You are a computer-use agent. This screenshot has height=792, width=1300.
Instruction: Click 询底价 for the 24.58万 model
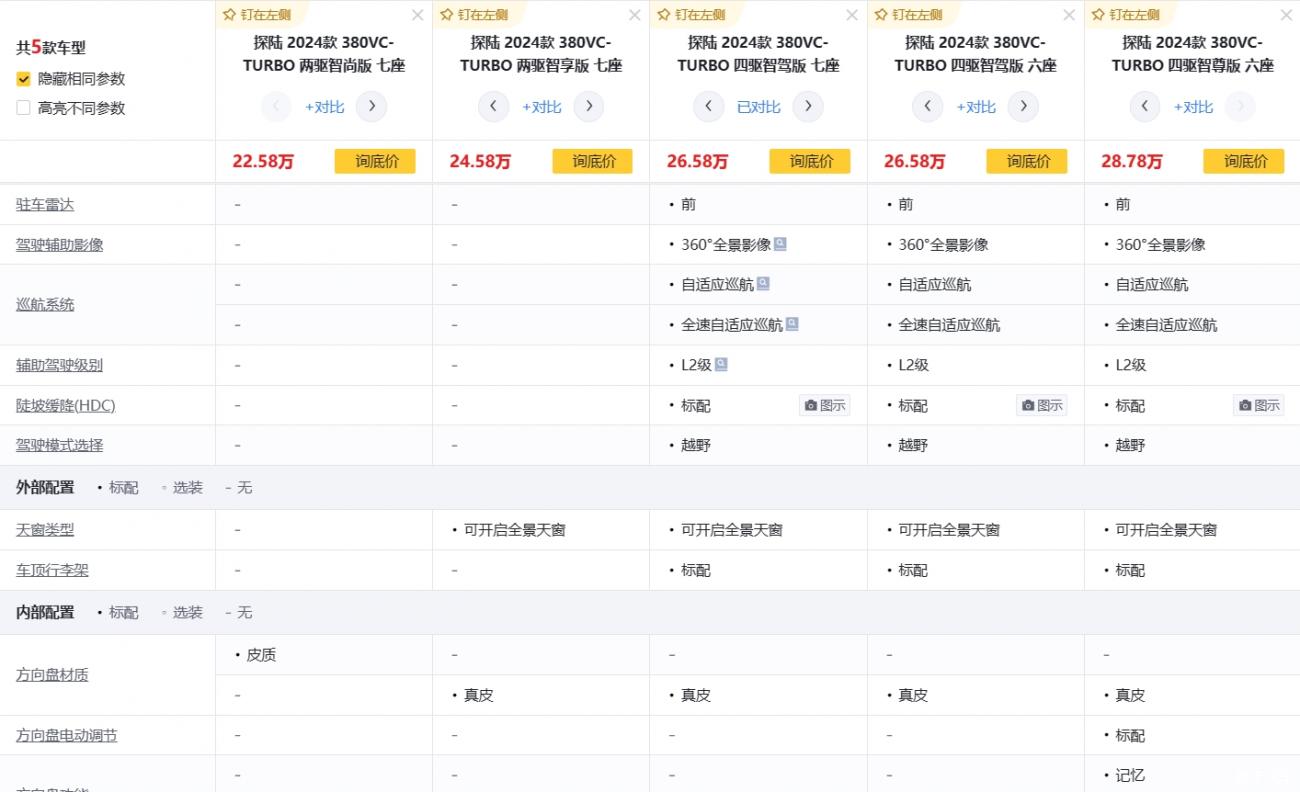[x=592, y=161]
